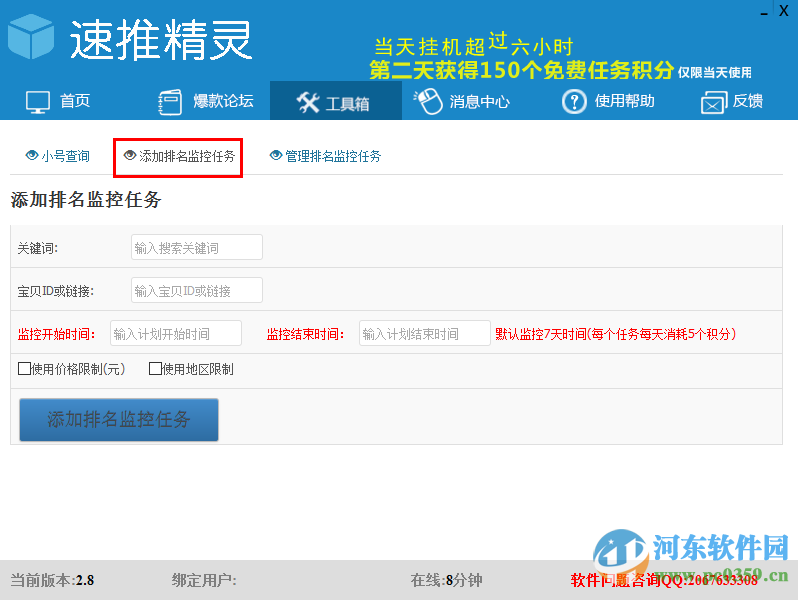Focus the 关键词 search keyword input
Viewport: 798px width, 600px height.
[197, 247]
